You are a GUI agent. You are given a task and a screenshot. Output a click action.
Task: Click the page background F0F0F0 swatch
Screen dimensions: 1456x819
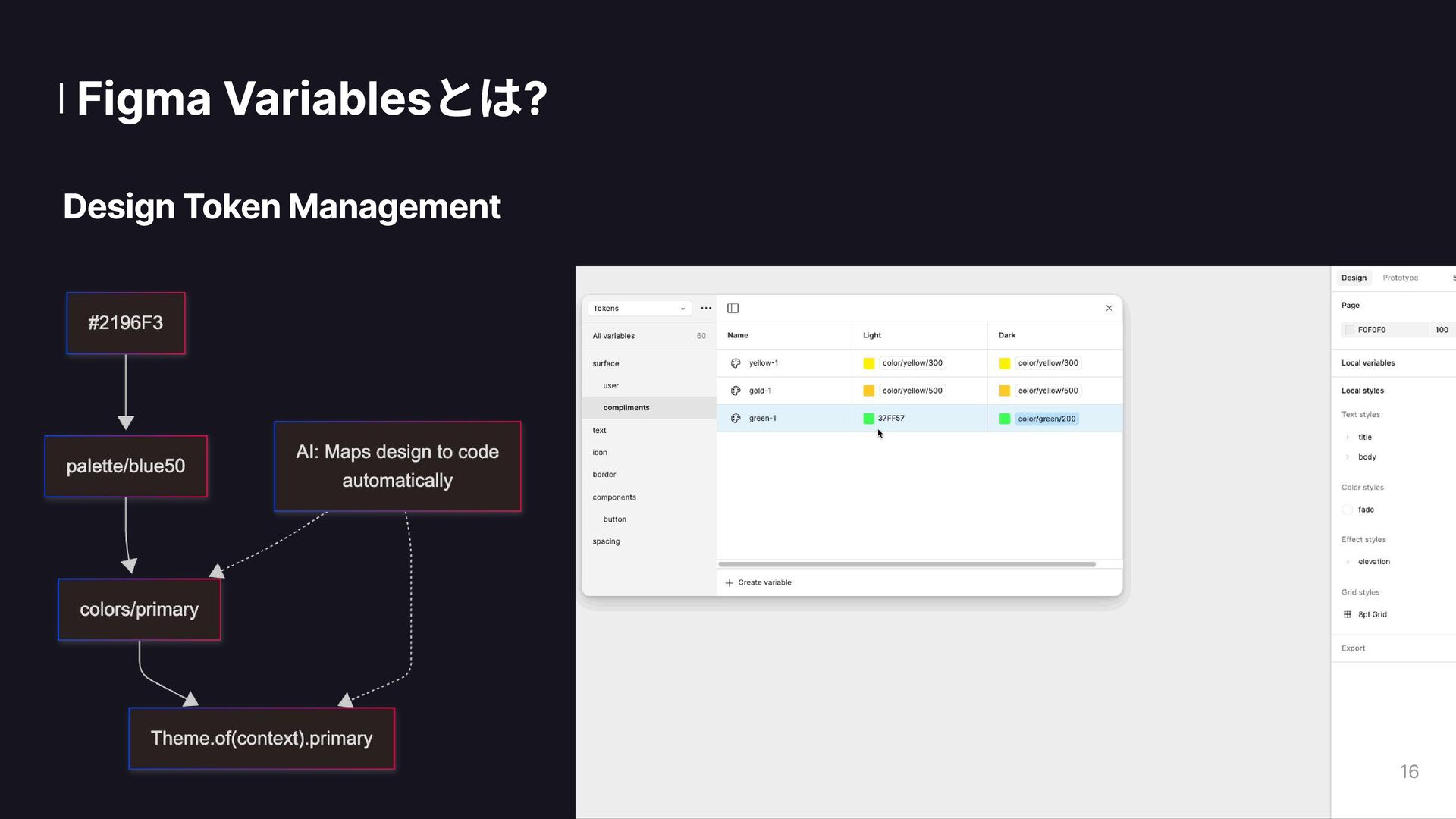click(x=1349, y=330)
